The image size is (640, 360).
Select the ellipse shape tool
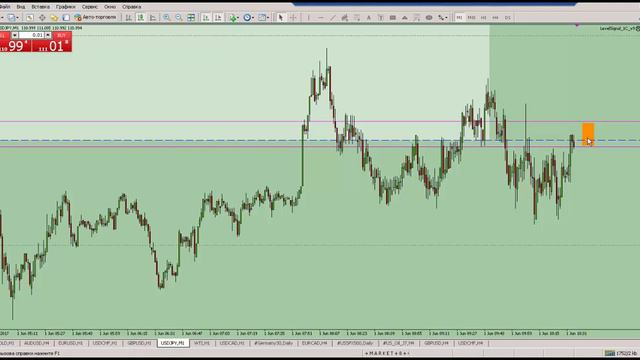tap(429, 18)
